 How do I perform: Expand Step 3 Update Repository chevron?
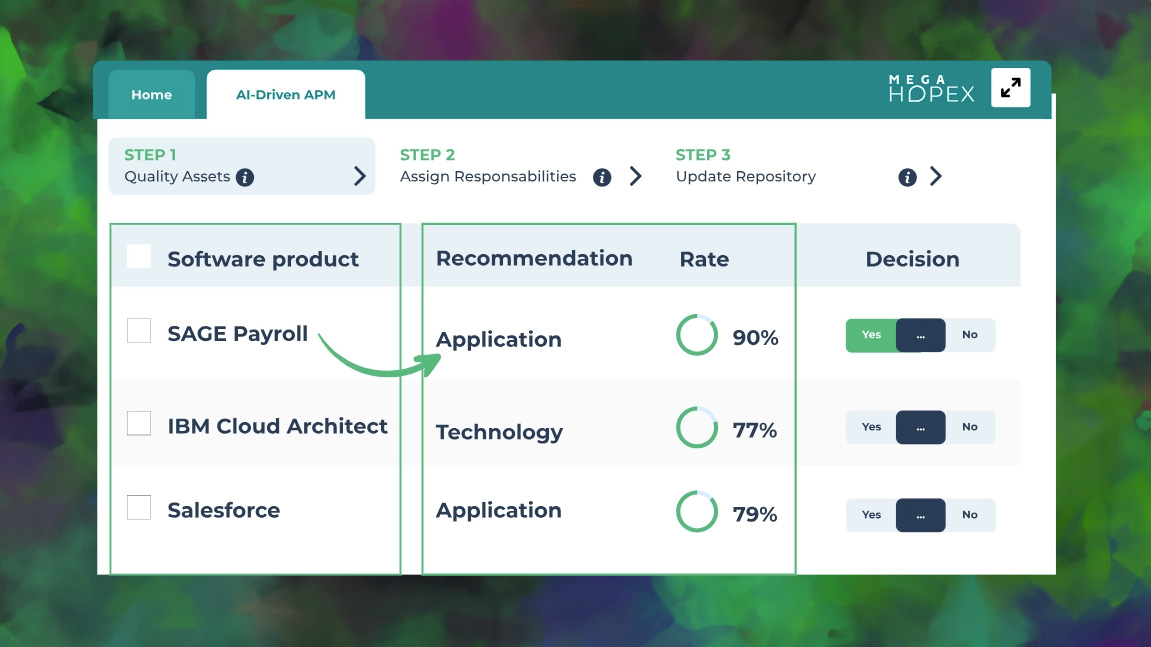coord(936,177)
